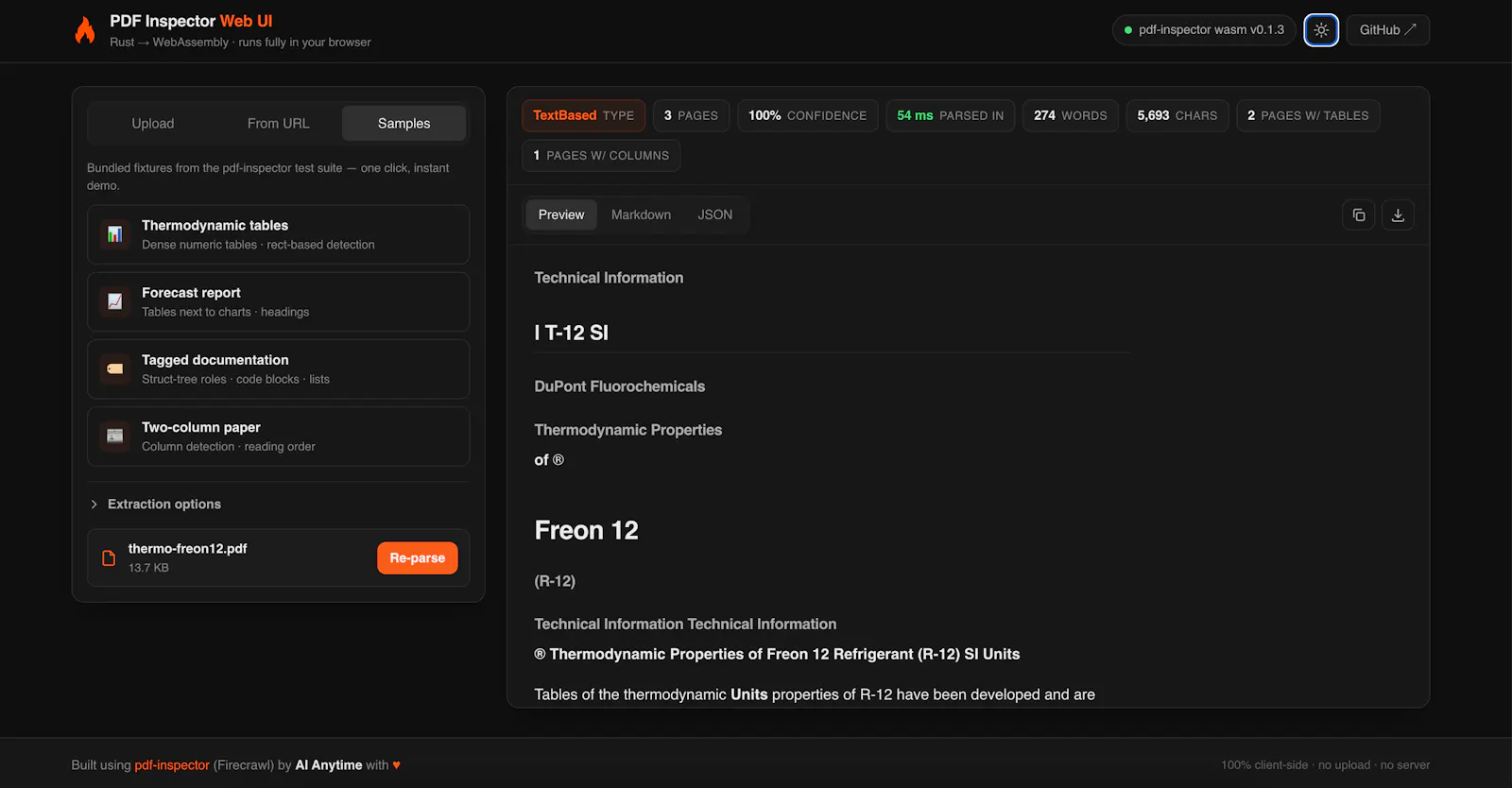Switch to the Upload tab

coord(153,124)
